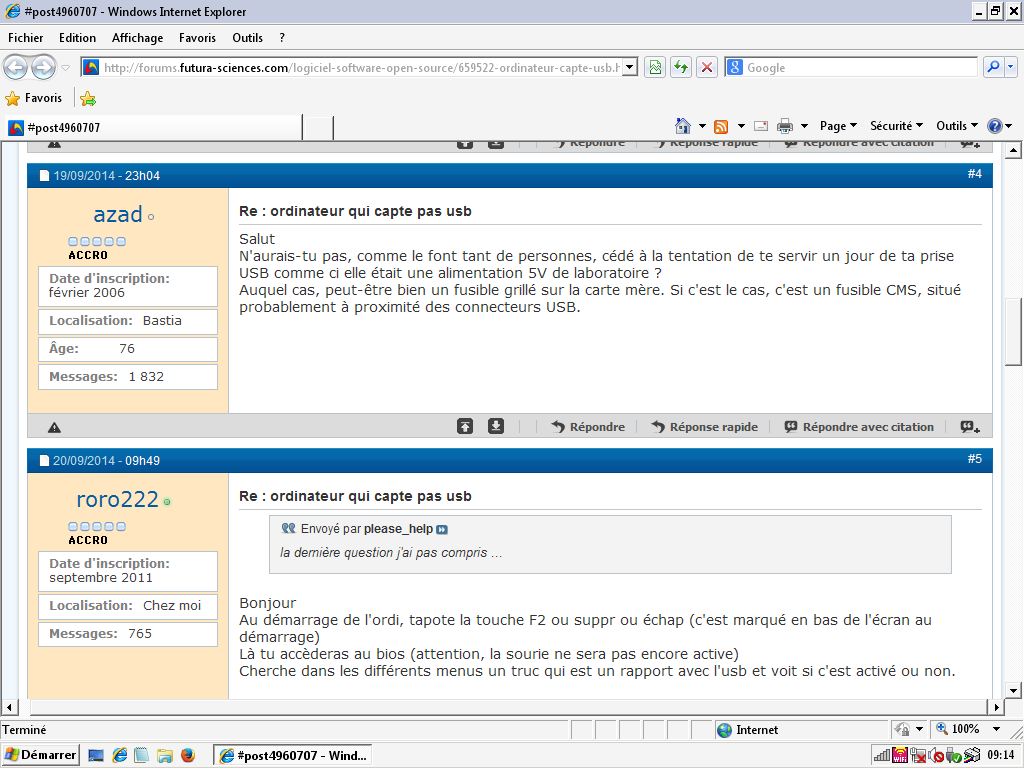Click the post icon beside 20/09/2014 date

(x=44, y=460)
